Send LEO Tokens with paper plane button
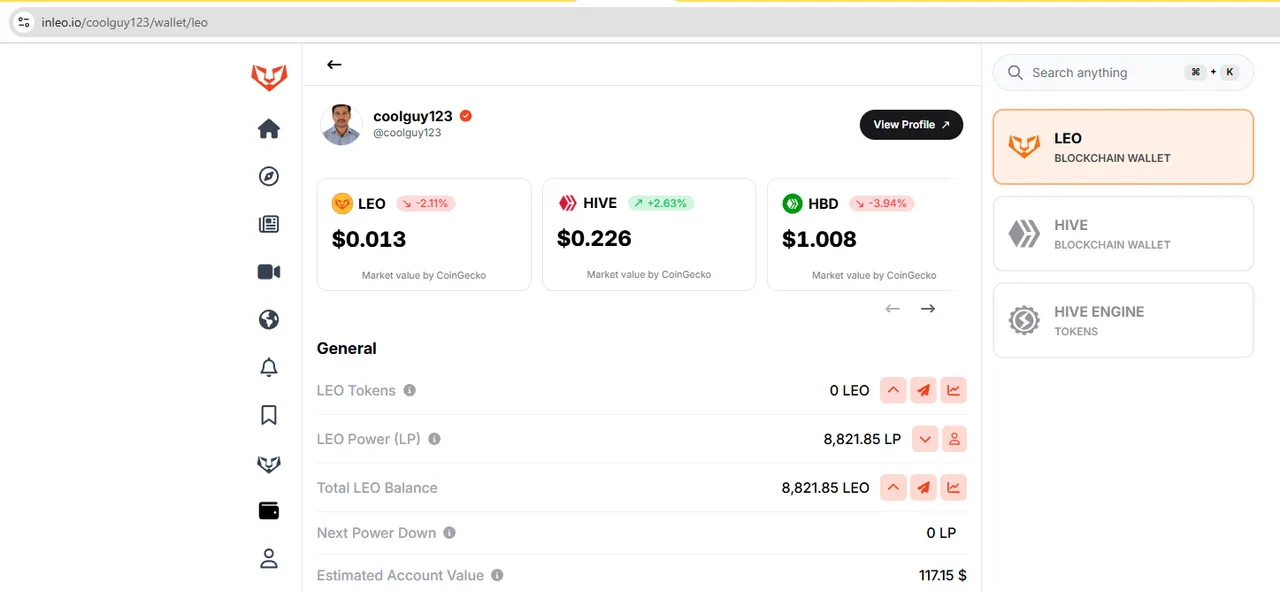Viewport: 1280px width, 591px height. [x=923, y=390]
